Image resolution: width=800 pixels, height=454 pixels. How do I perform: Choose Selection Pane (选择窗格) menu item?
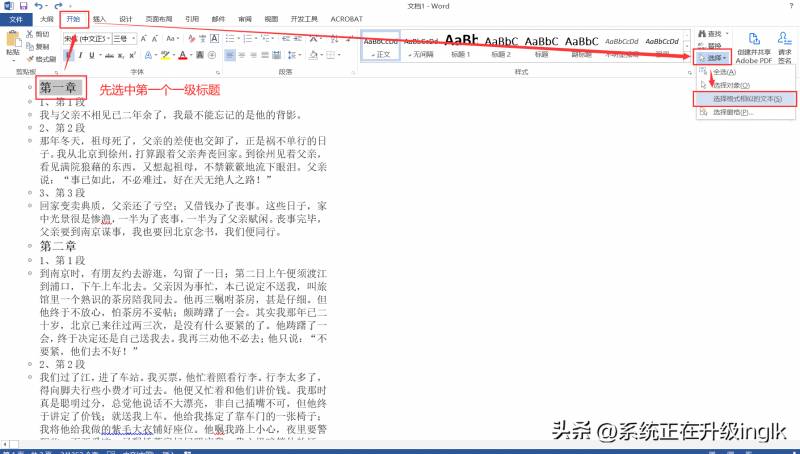click(745, 112)
